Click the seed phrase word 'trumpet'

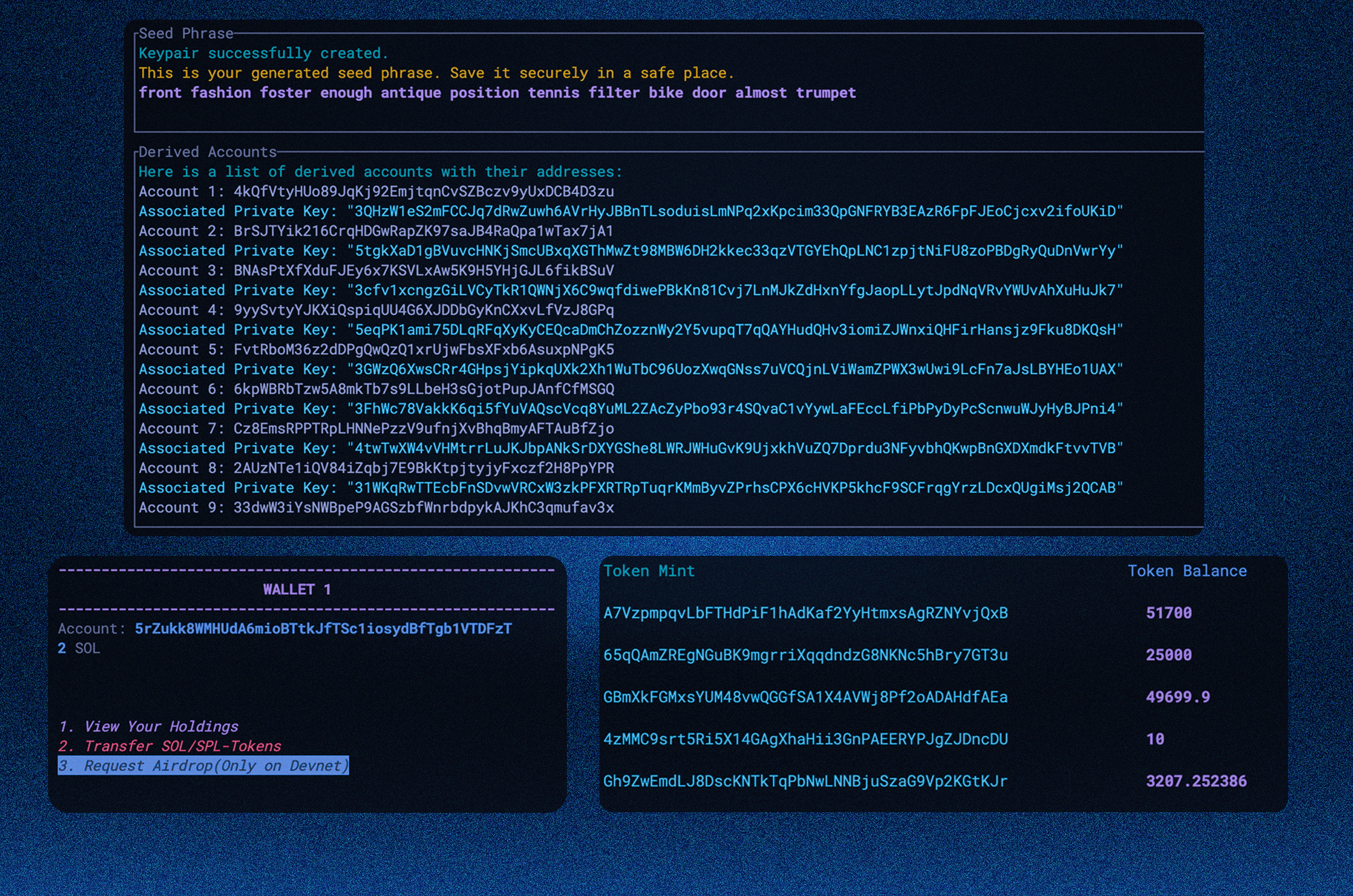[825, 93]
